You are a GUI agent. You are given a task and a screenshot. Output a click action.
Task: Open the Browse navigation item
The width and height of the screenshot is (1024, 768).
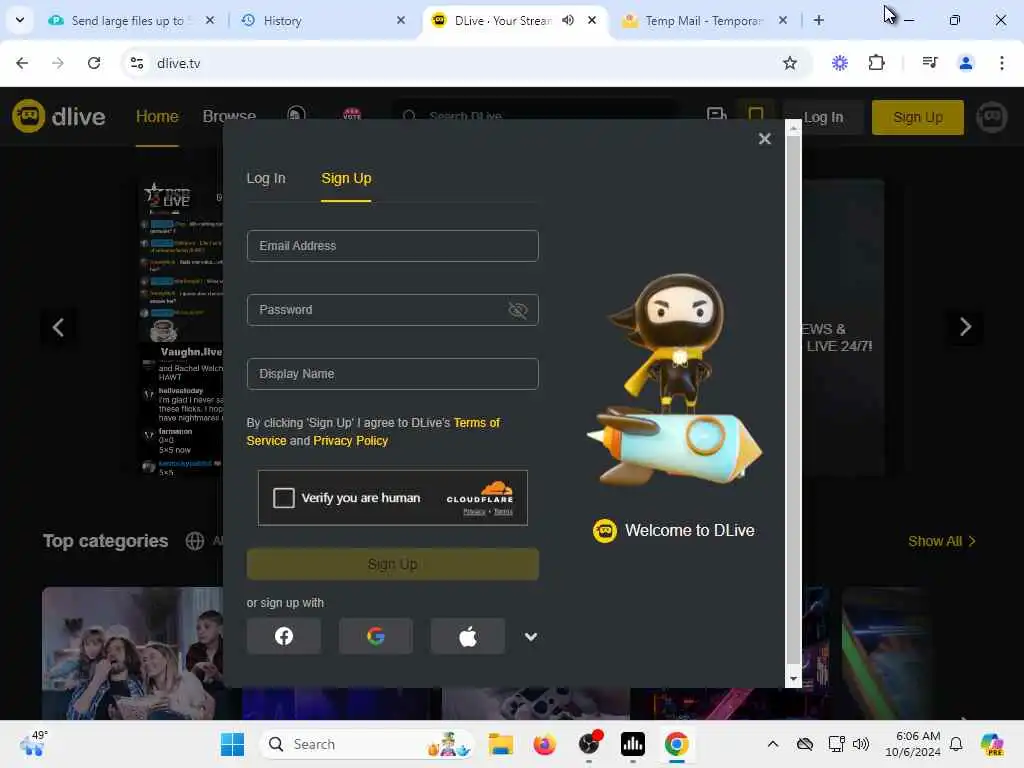pyautogui.click(x=229, y=115)
